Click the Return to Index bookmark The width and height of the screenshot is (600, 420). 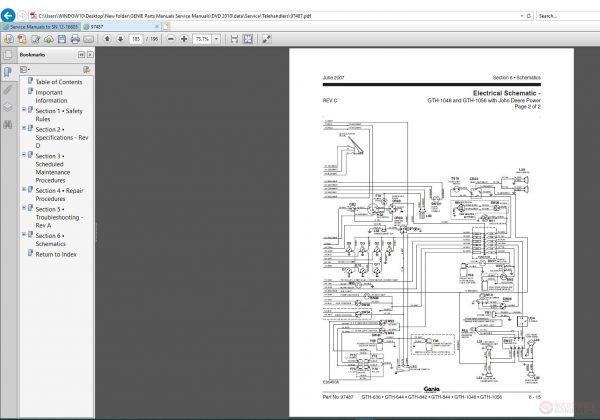(x=56, y=254)
